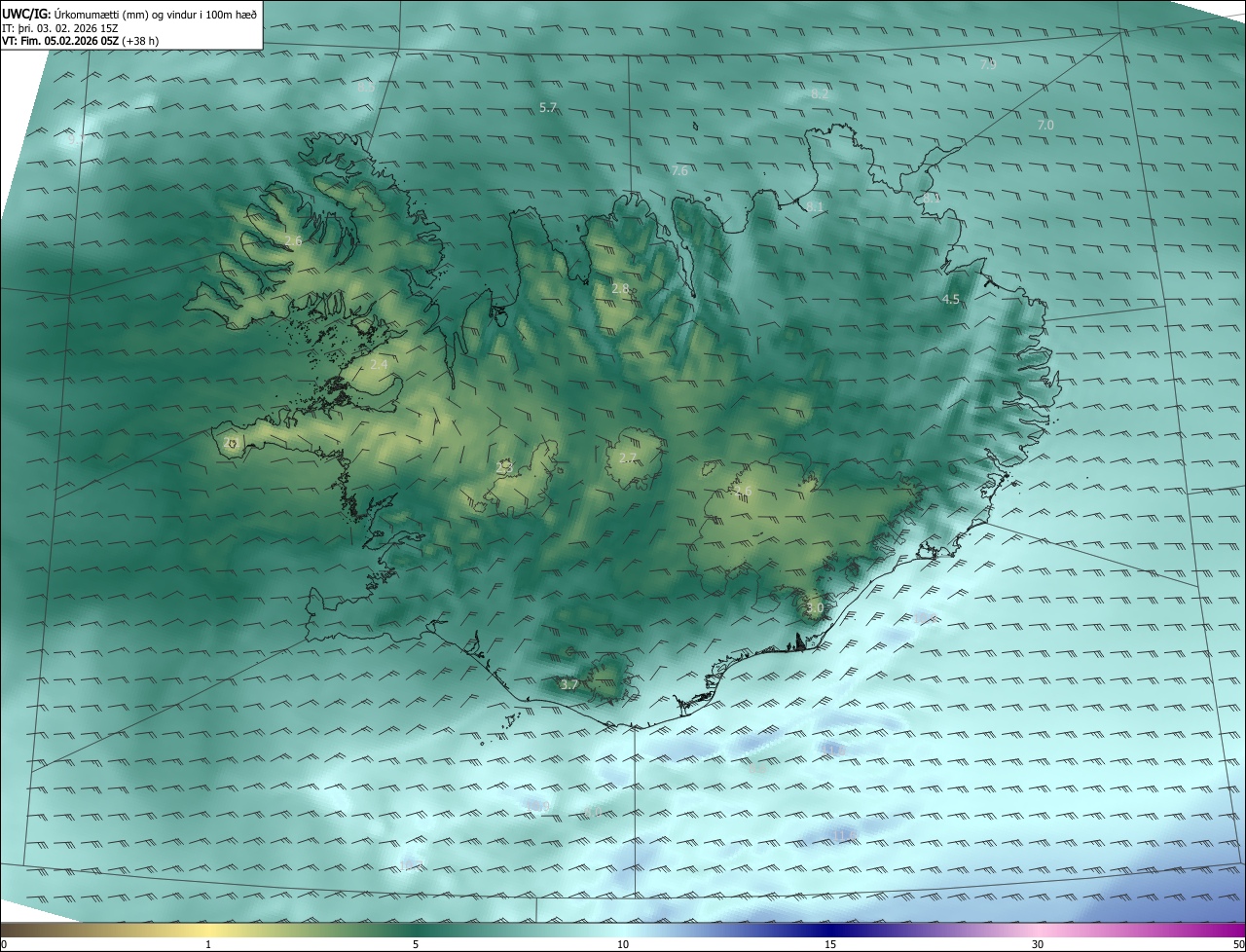The height and width of the screenshot is (952, 1246).
Task: Click the 3.7 value label on the south coast
Action: pyautogui.click(x=569, y=684)
